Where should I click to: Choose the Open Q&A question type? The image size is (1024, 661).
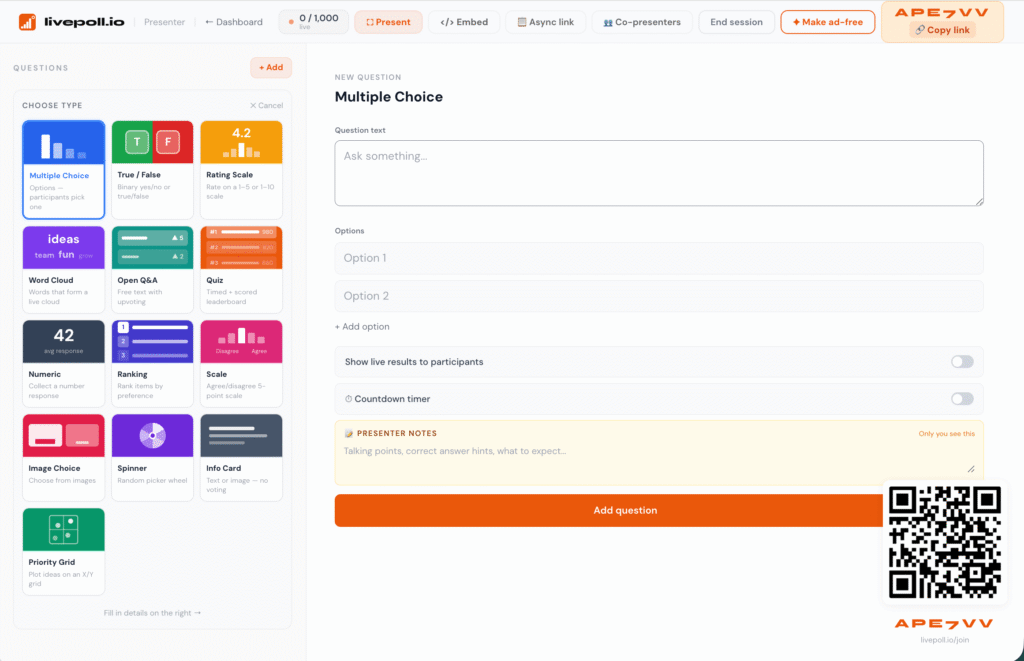pyautogui.click(x=152, y=269)
